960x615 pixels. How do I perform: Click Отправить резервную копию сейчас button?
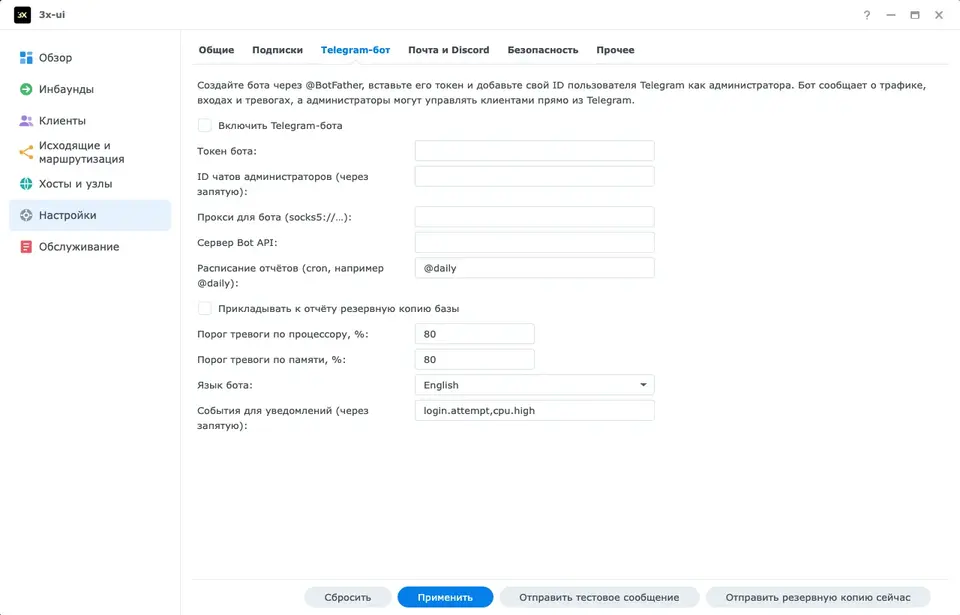pyautogui.click(x=818, y=597)
